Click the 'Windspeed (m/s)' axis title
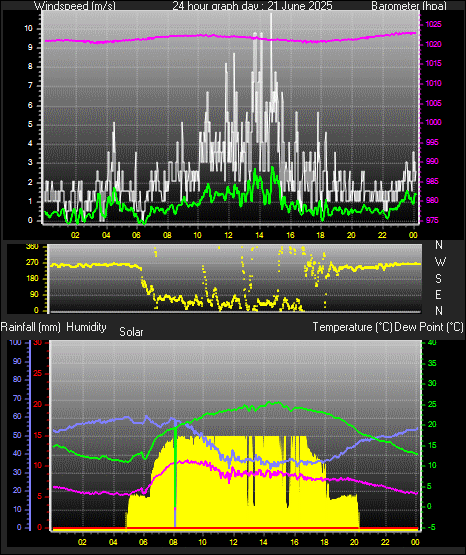Viewport: 466px width, 555px height. coord(75,6)
